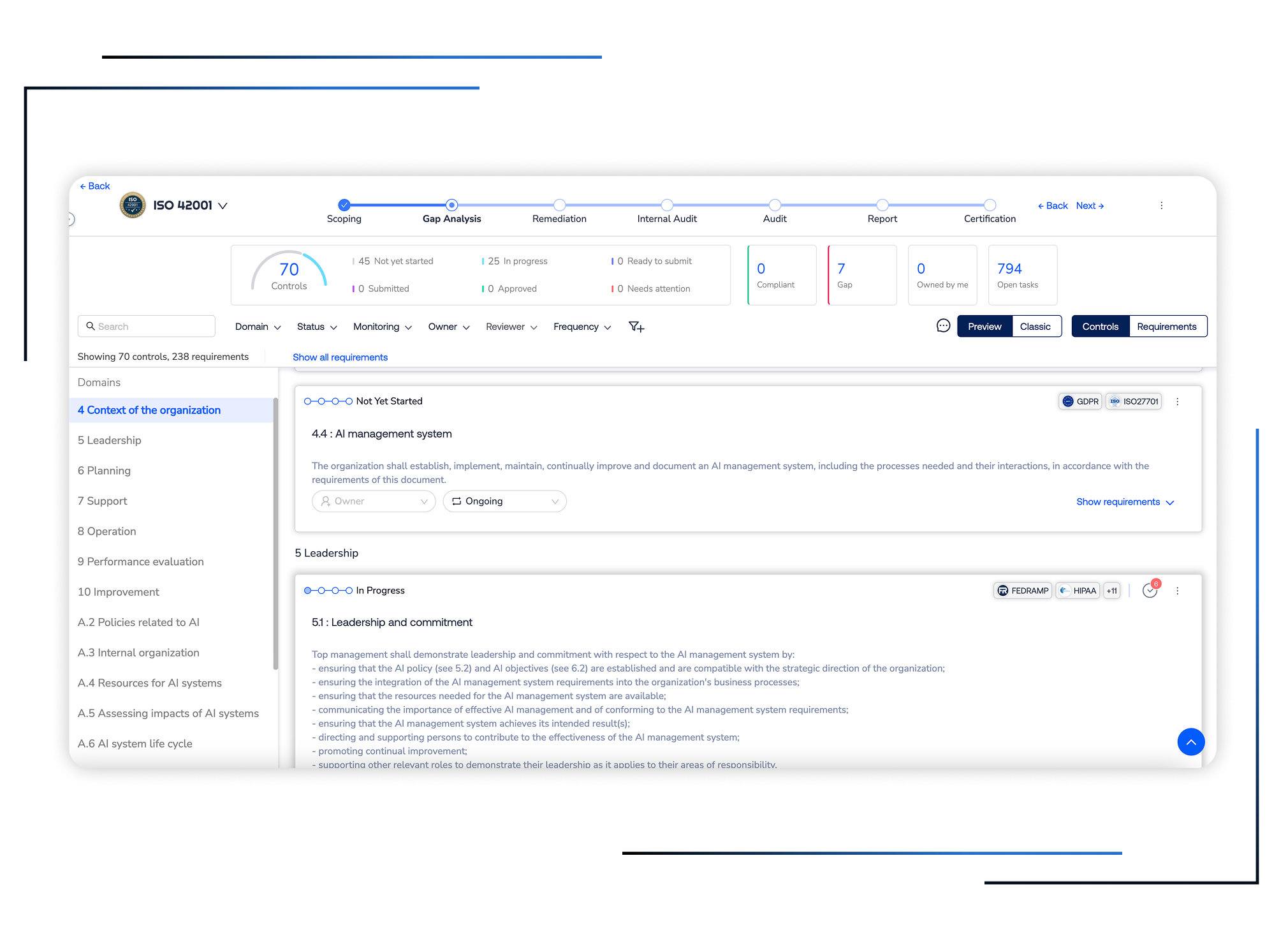Image resolution: width=1288 pixels, height=939 pixels.
Task: Click the Internal Audit progress step marker
Action: pos(667,205)
